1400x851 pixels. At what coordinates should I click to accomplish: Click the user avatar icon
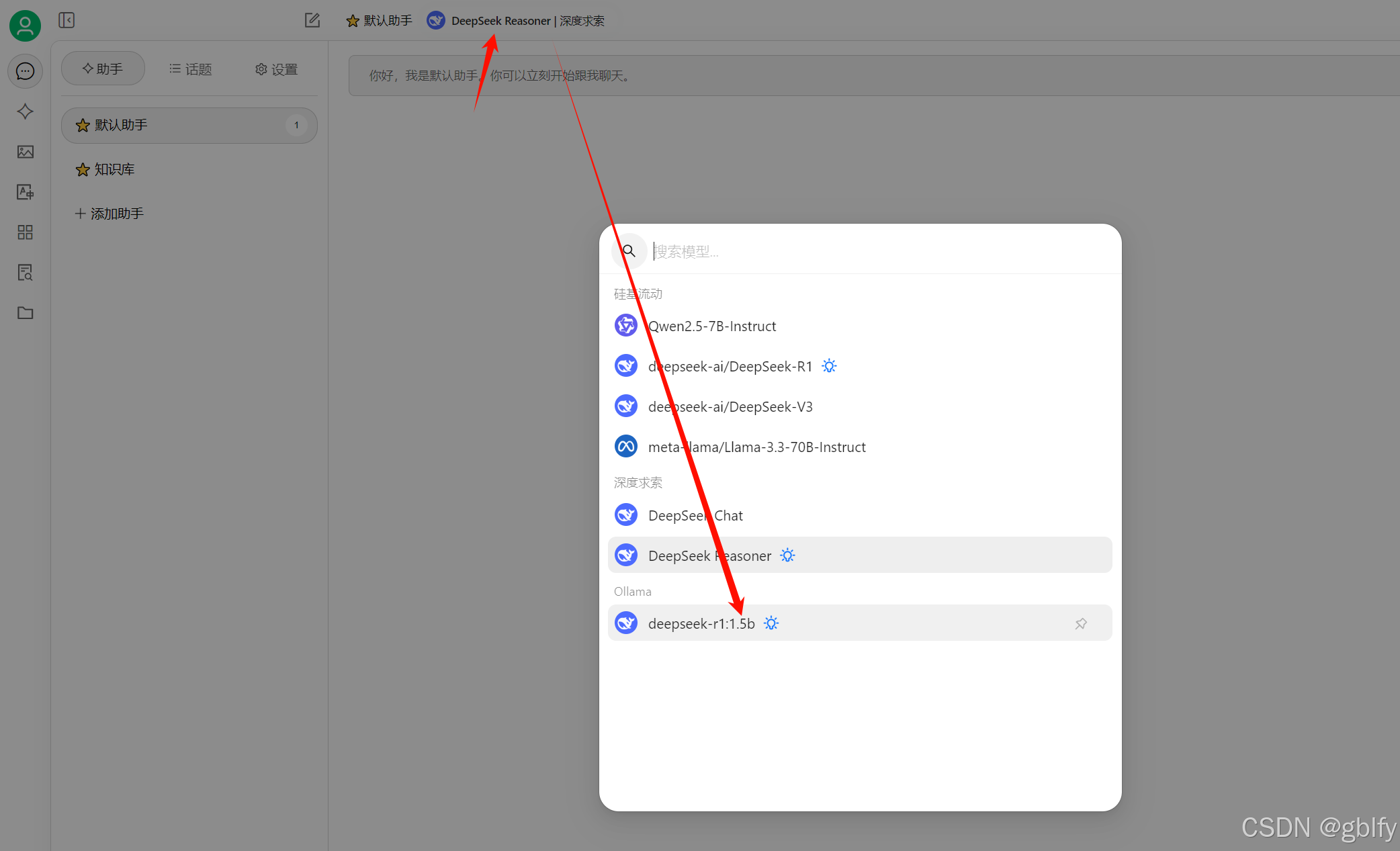pyautogui.click(x=25, y=26)
